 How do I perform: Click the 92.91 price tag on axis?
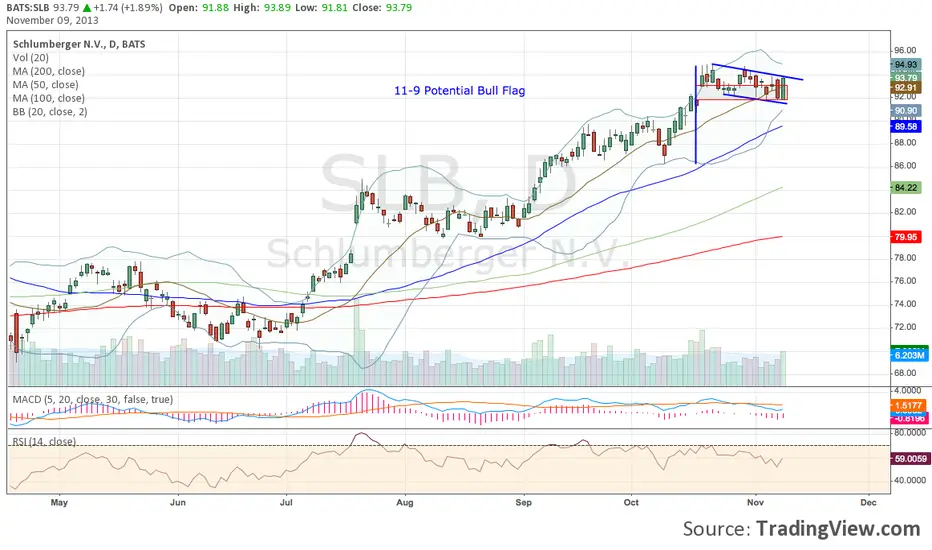pyautogui.click(x=906, y=87)
